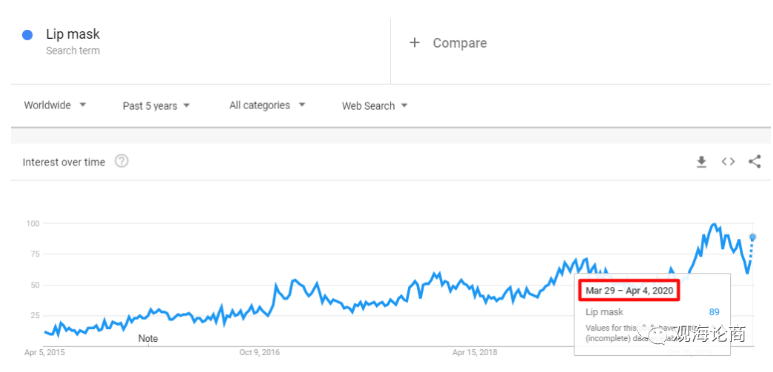Expand the Web Search type dropdown
The height and width of the screenshot is (372, 773).
coord(375,106)
